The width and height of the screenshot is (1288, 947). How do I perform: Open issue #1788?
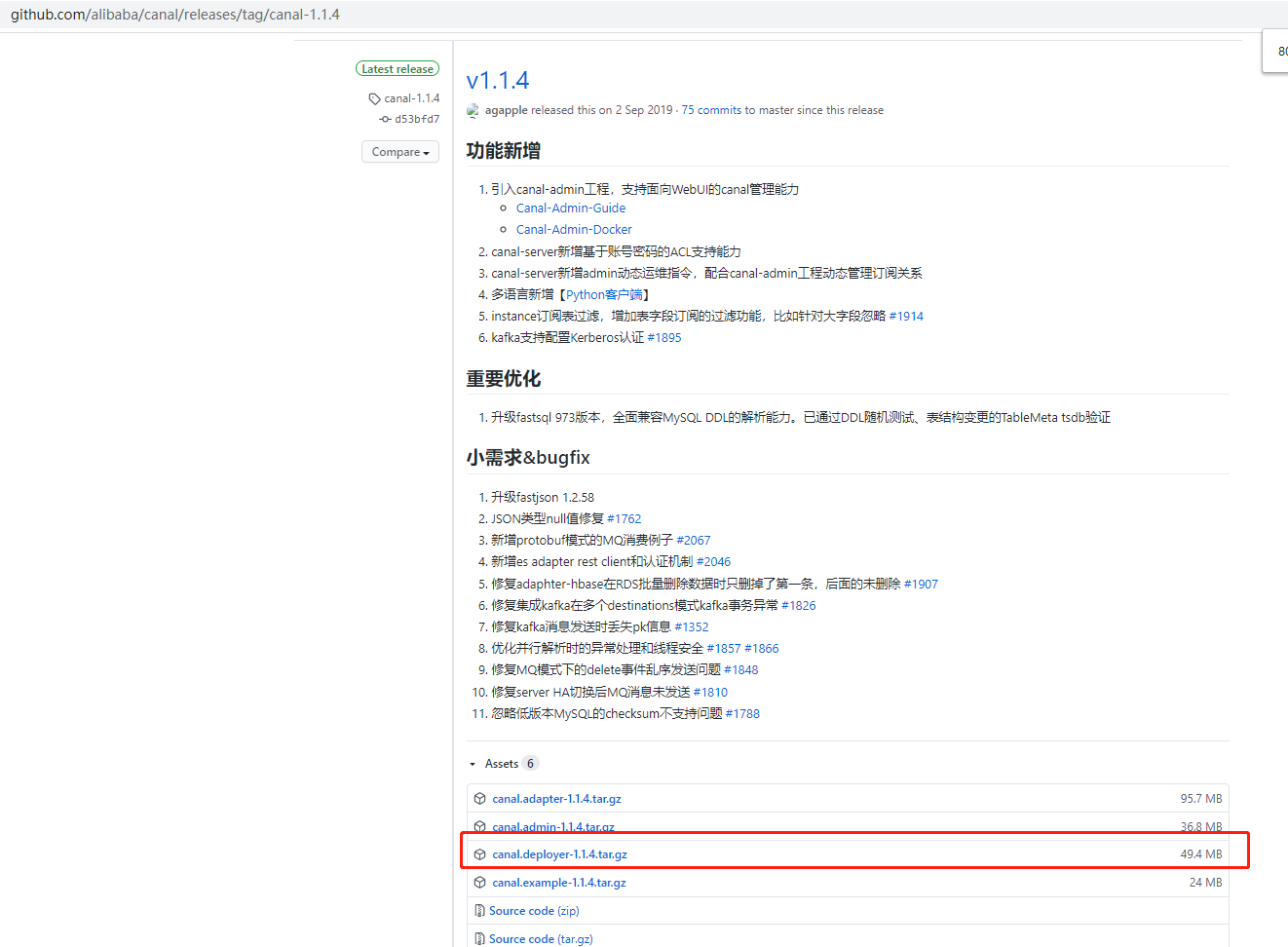coord(742,714)
